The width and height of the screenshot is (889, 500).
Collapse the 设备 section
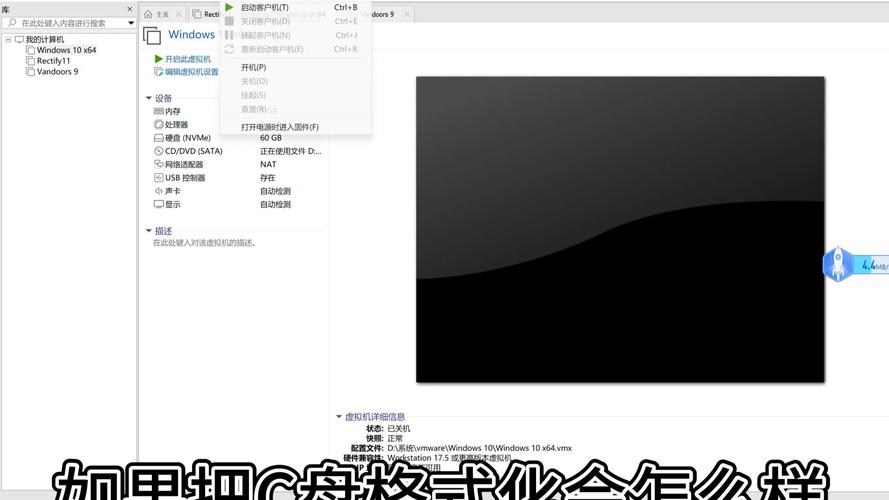pos(149,98)
